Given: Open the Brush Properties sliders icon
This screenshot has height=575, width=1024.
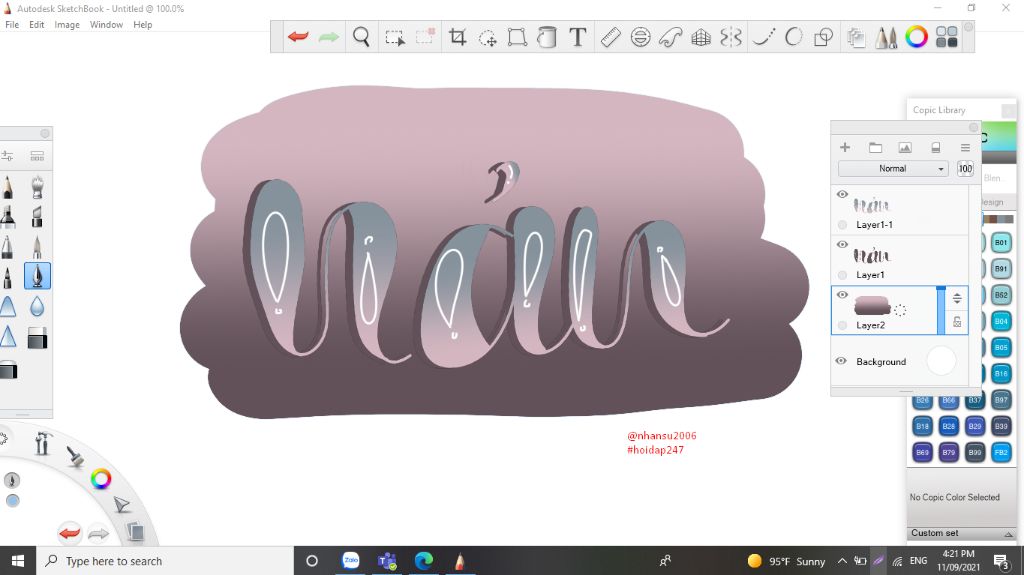Looking at the screenshot, I should click(x=7, y=156).
